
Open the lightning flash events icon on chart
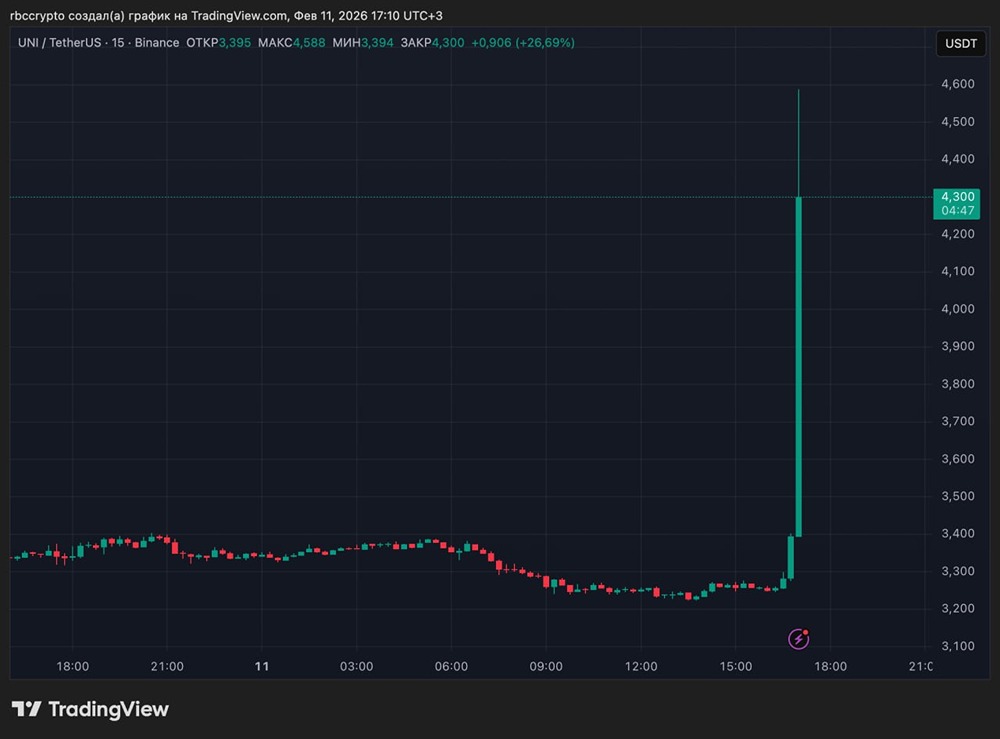point(797,639)
